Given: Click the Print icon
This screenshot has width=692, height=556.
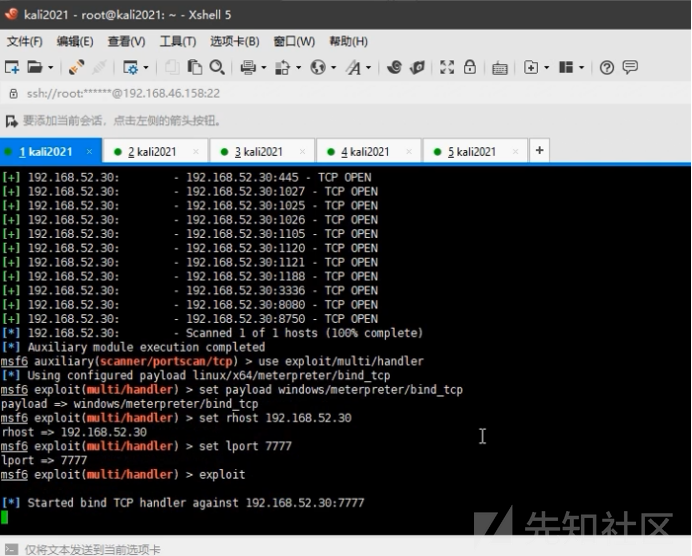Looking at the screenshot, I should (248, 68).
